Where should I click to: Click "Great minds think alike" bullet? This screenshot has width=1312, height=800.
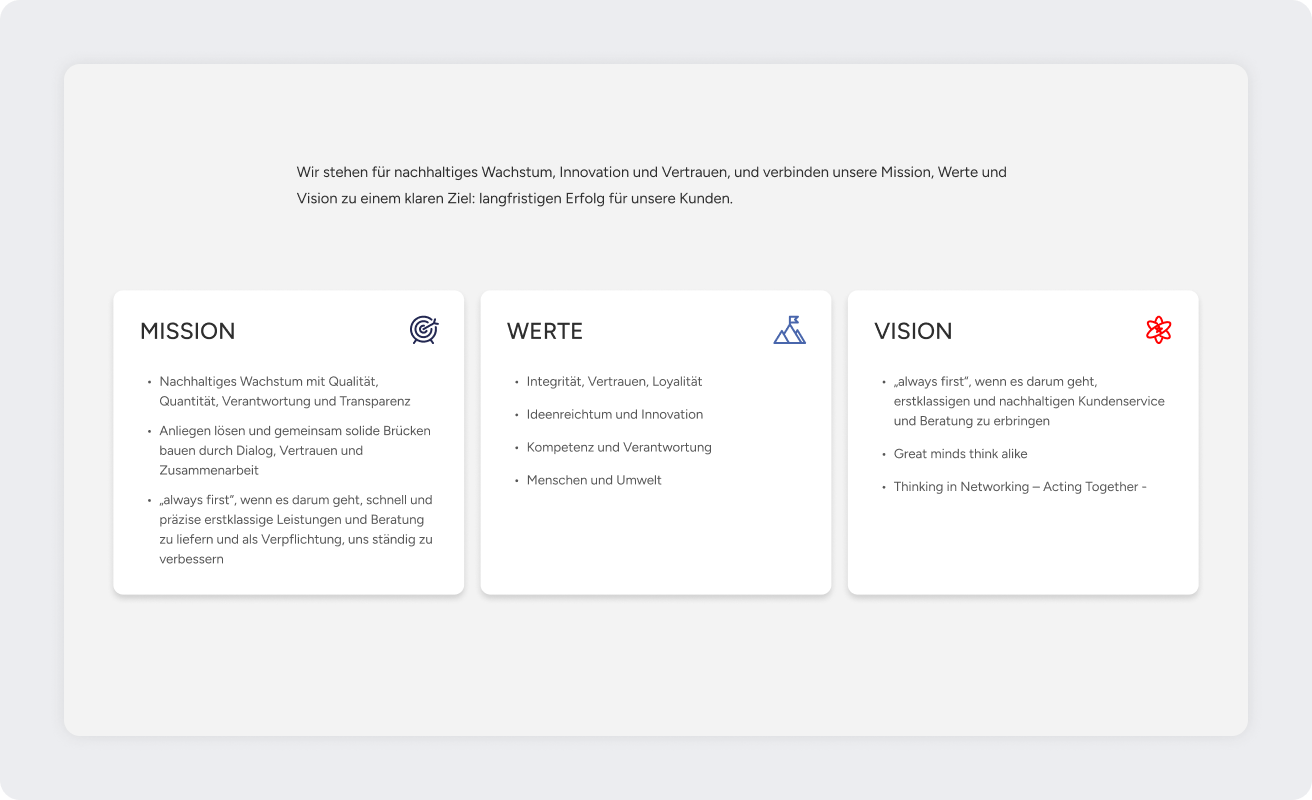(x=960, y=454)
